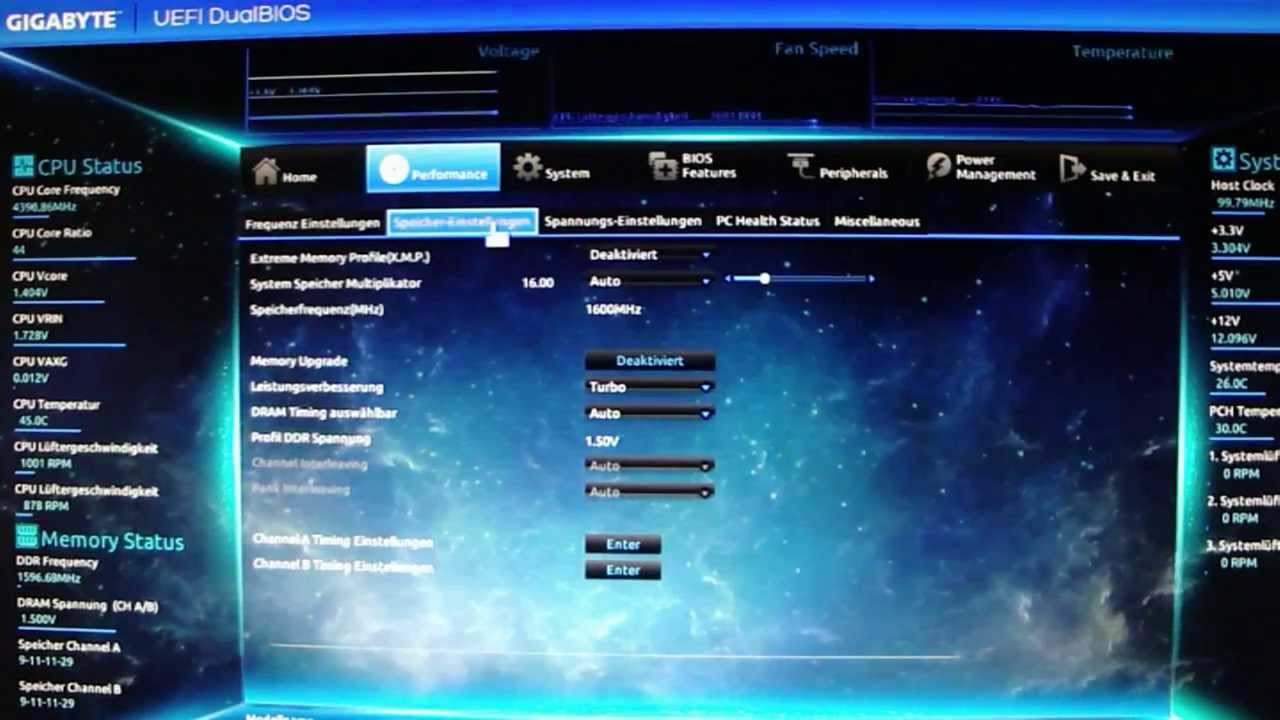Click PCH temperature value 30.0C

point(1231,429)
